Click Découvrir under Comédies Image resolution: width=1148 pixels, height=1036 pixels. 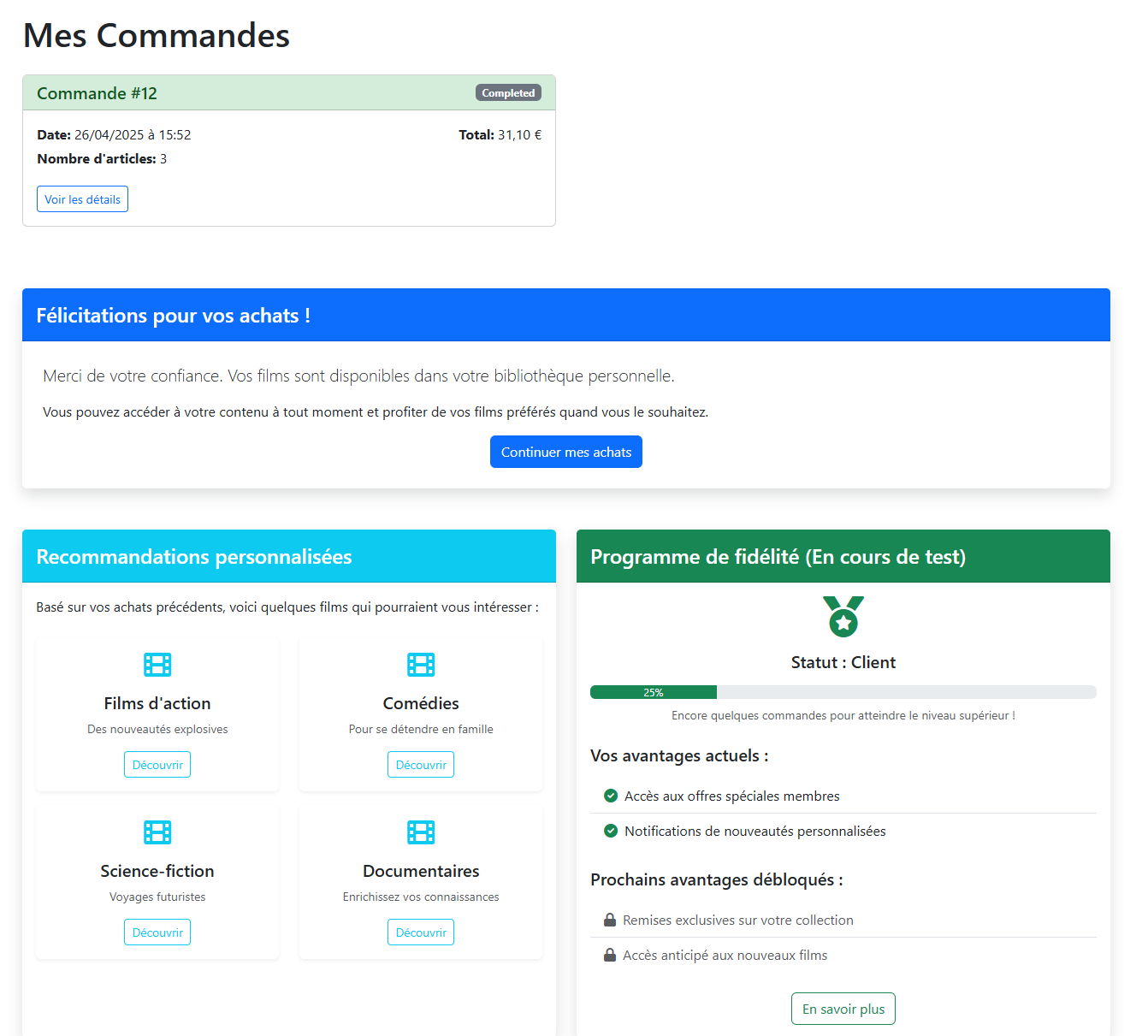tap(420, 764)
